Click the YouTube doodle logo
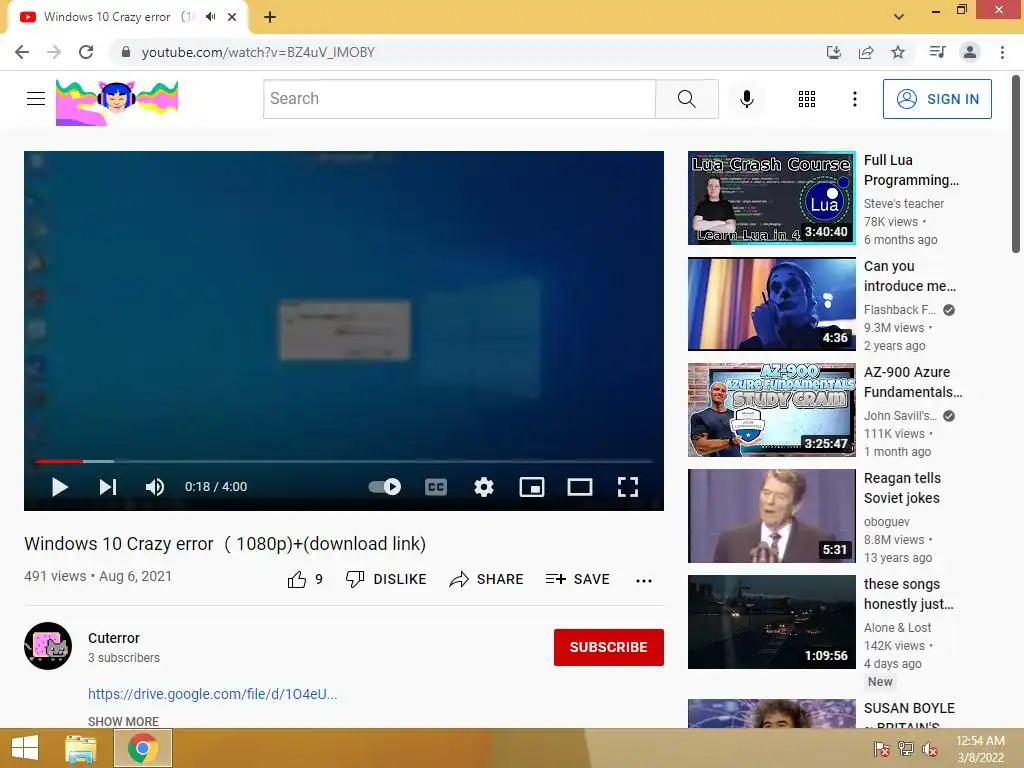Image resolution: width=1024 pixels, height=768 pixels. coord(117,103)
